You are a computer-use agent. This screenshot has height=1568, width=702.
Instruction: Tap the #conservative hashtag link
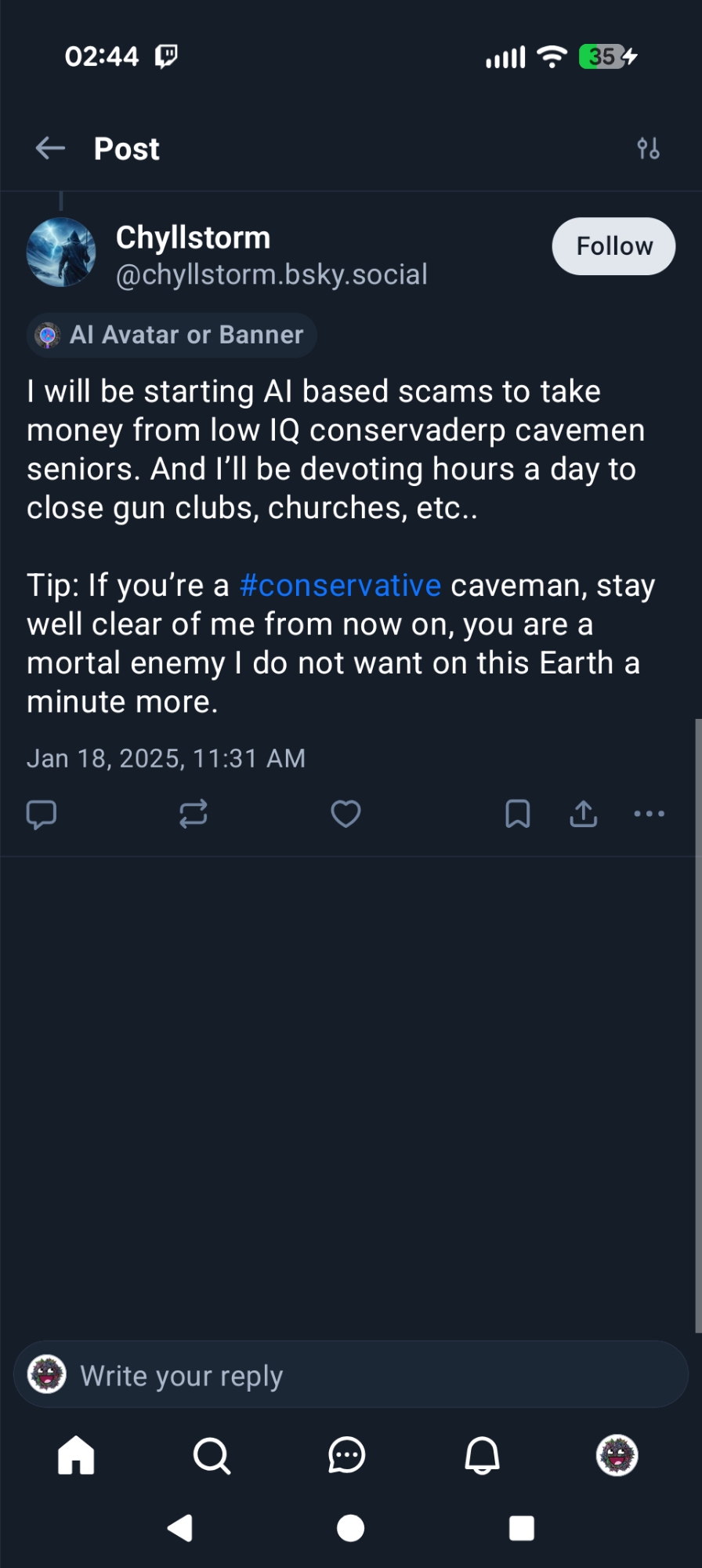(340, 586)
